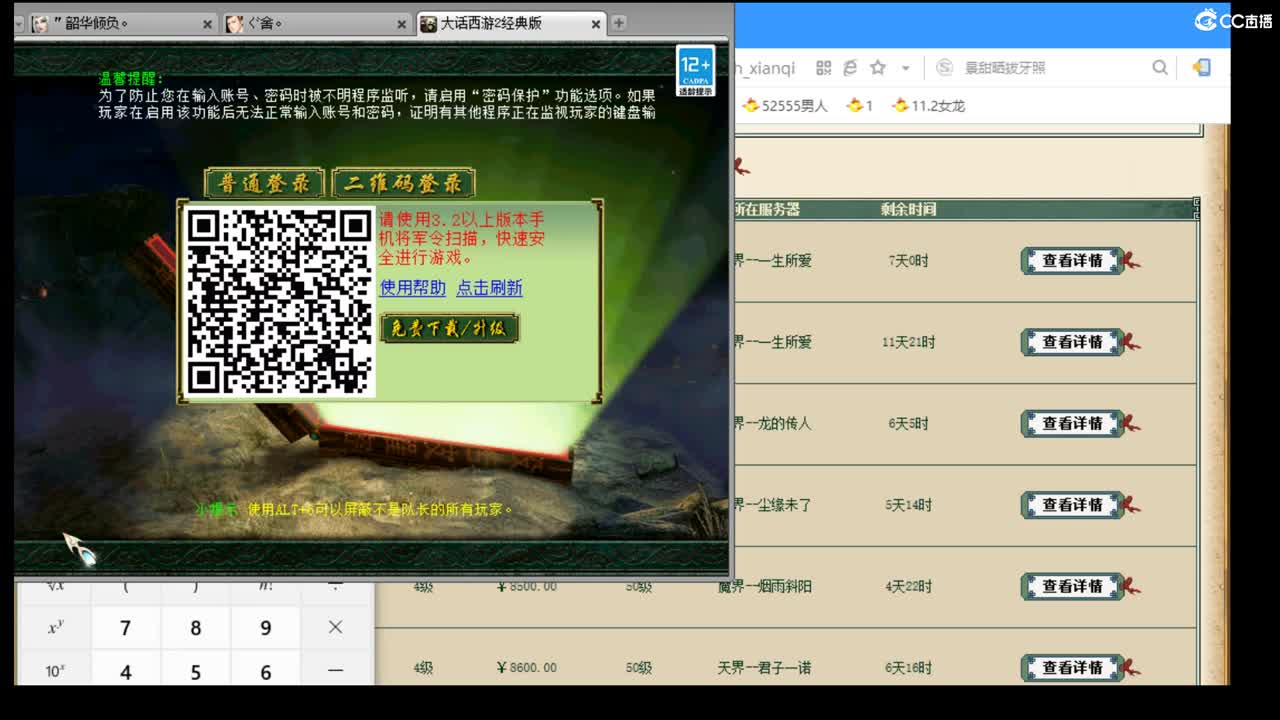This screenshot has height=720, width=1280.
Task: Click the 剩余时间 column header
Action: 908,209
